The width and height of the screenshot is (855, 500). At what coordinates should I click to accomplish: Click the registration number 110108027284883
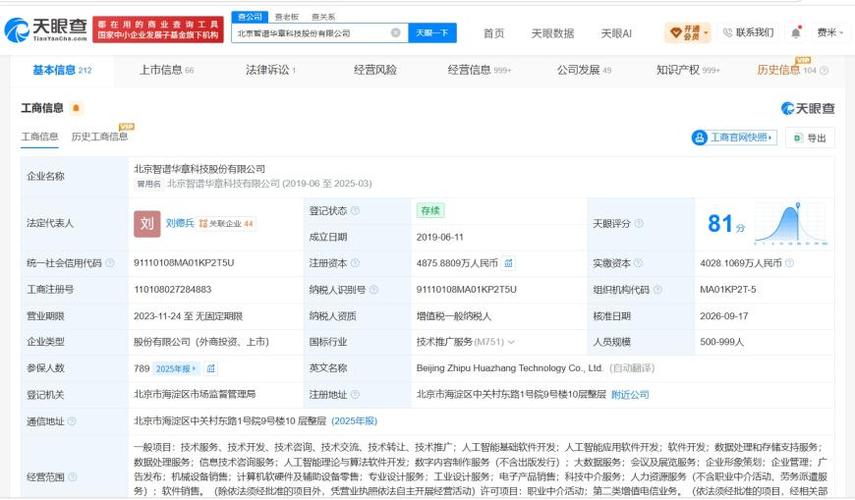(x=172, y=290)
